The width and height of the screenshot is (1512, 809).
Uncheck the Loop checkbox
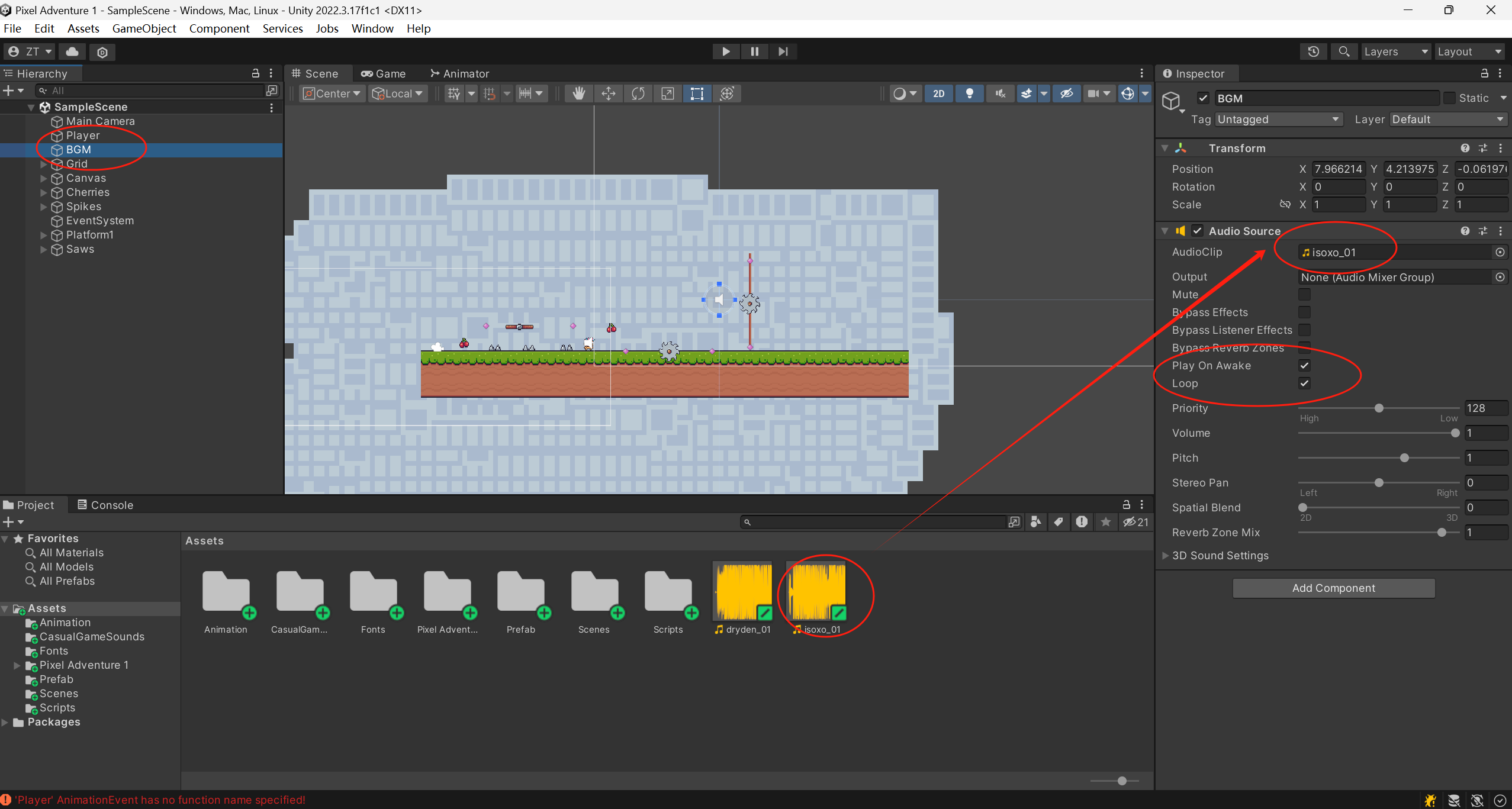pos(1304,383)
